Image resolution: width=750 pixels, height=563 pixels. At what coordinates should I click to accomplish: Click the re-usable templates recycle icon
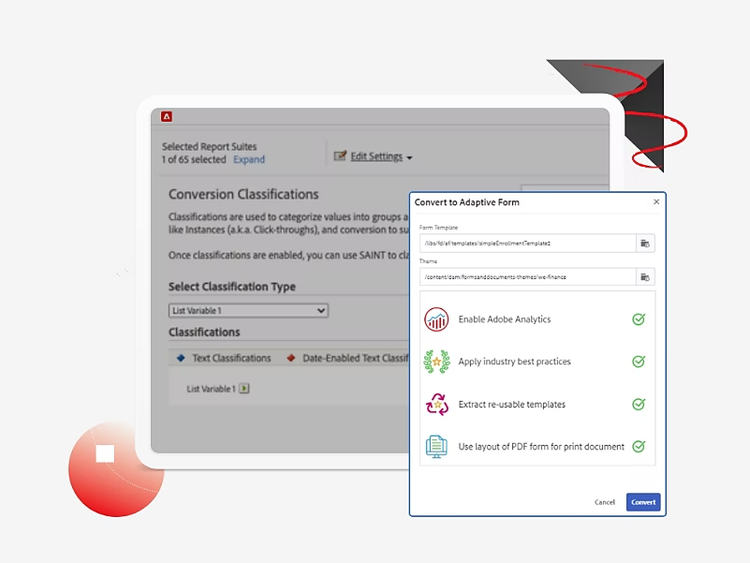click(436, 404)
